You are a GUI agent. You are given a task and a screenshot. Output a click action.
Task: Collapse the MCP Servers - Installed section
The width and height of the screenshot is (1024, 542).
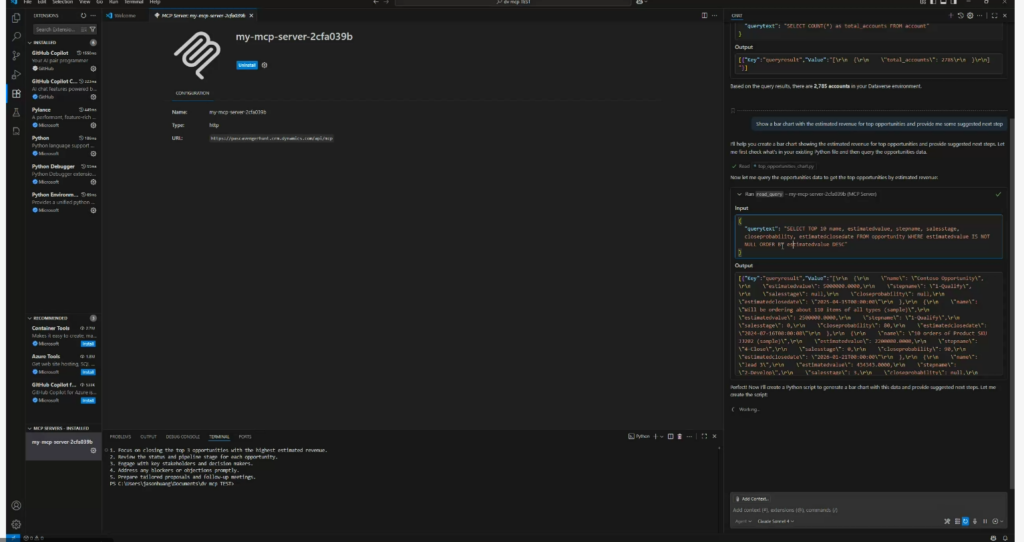click(x=60, y=428)
